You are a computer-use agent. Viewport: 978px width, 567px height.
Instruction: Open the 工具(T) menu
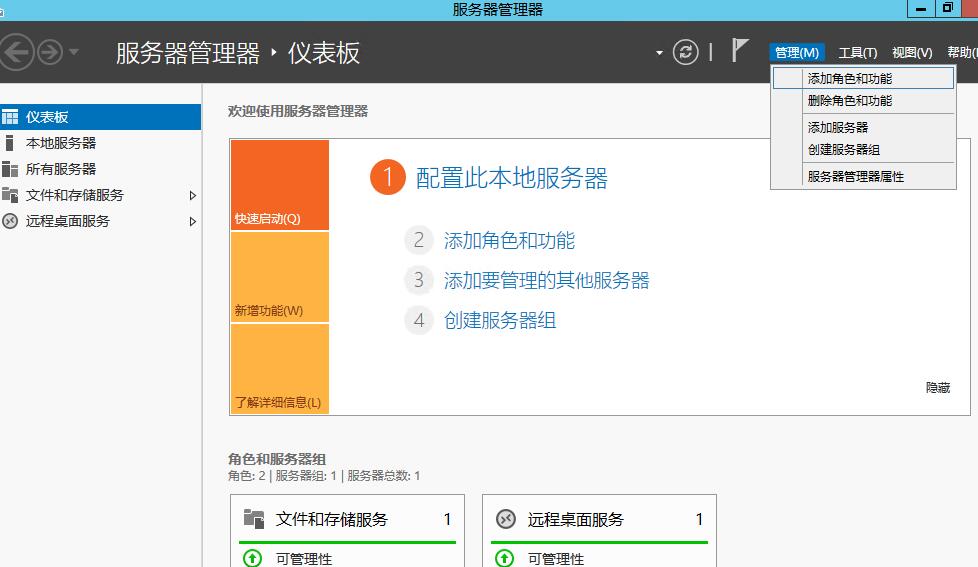tap(857, 53)
